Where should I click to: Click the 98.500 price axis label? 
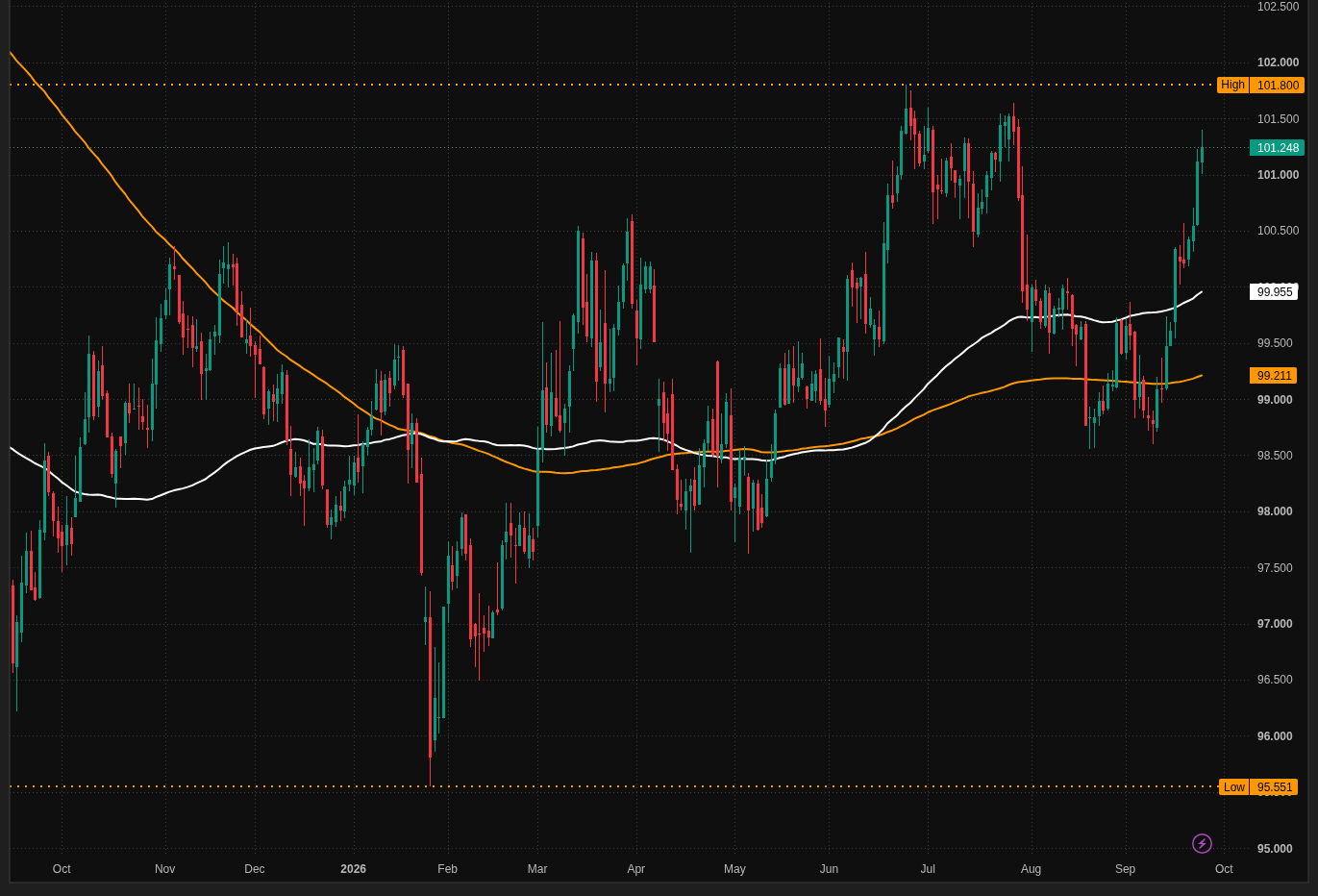1275,456
